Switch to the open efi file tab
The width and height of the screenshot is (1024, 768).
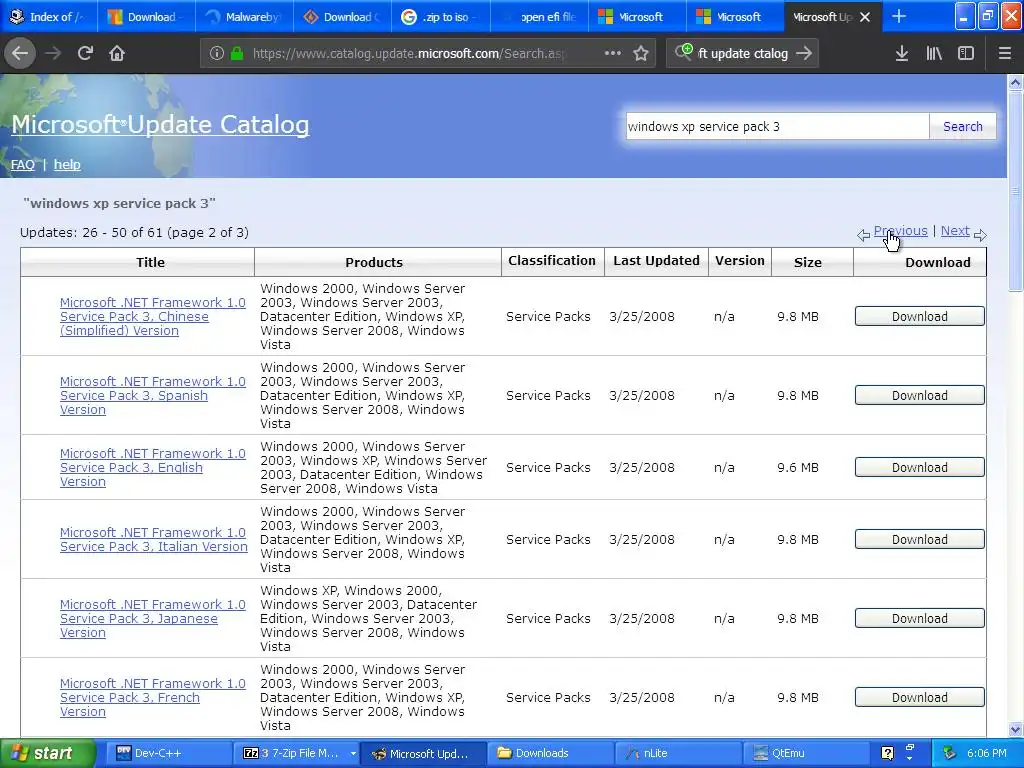click(x=539, y=16)
